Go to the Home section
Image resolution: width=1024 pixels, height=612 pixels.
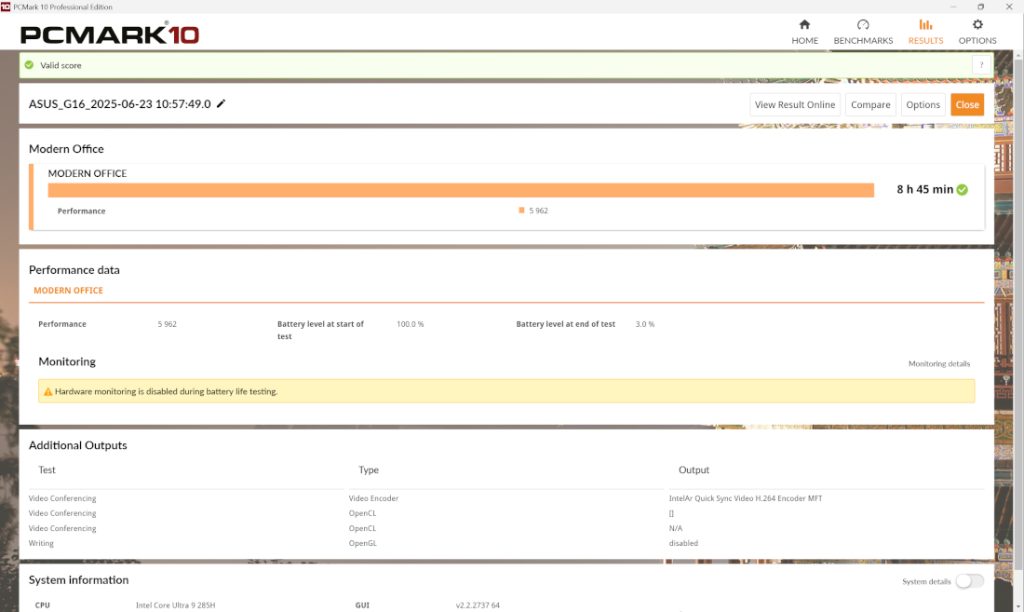(804, 25)
